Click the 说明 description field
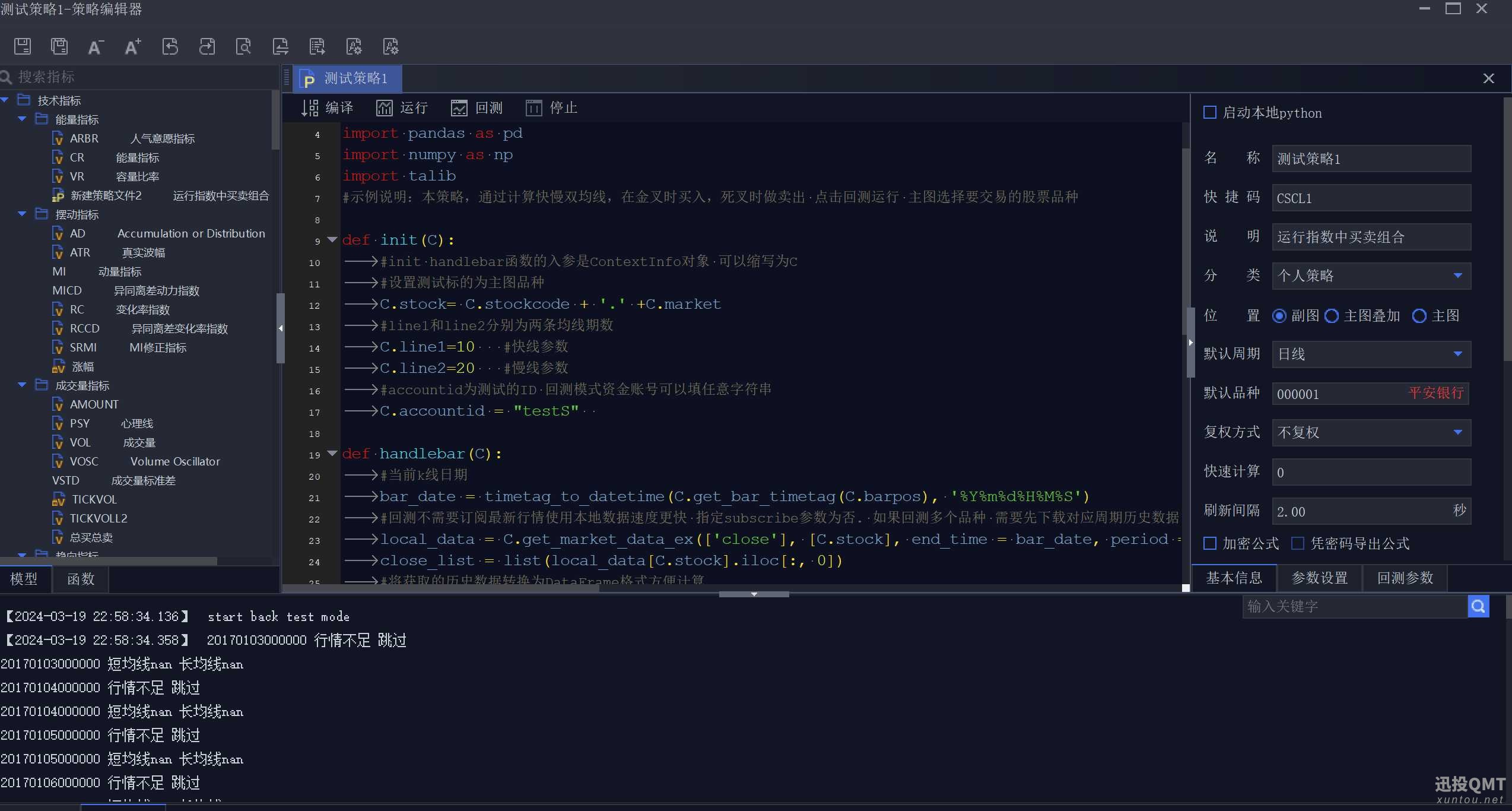This screenshot has width=1512, height=811. [x=1371, y=237]
